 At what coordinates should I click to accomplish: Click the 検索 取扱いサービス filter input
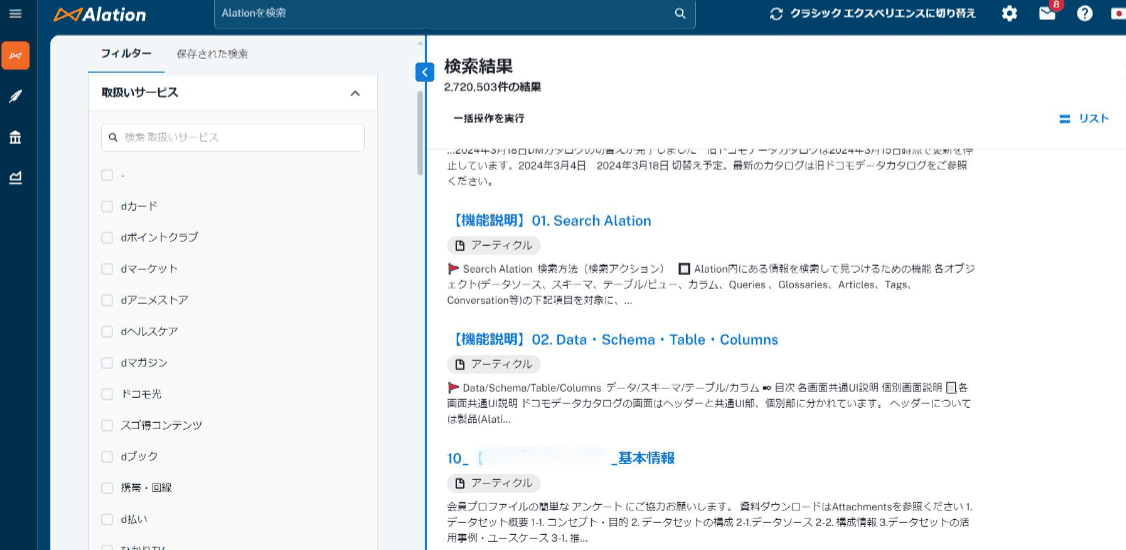point(233,138)
